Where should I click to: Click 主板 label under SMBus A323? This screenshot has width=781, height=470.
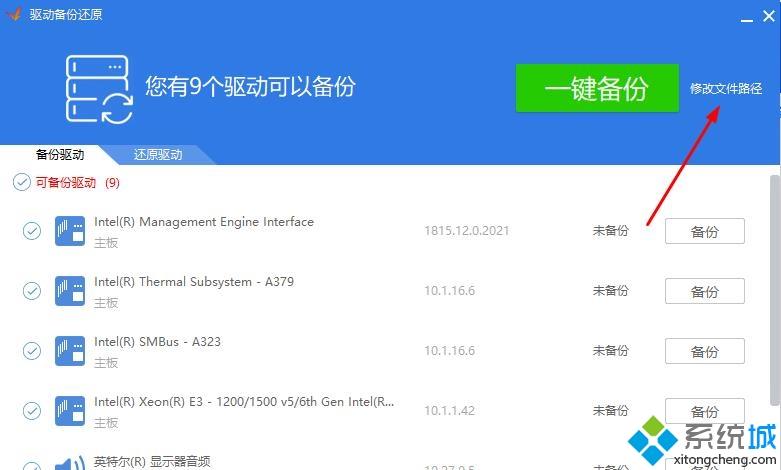click(x=106, y=363)
